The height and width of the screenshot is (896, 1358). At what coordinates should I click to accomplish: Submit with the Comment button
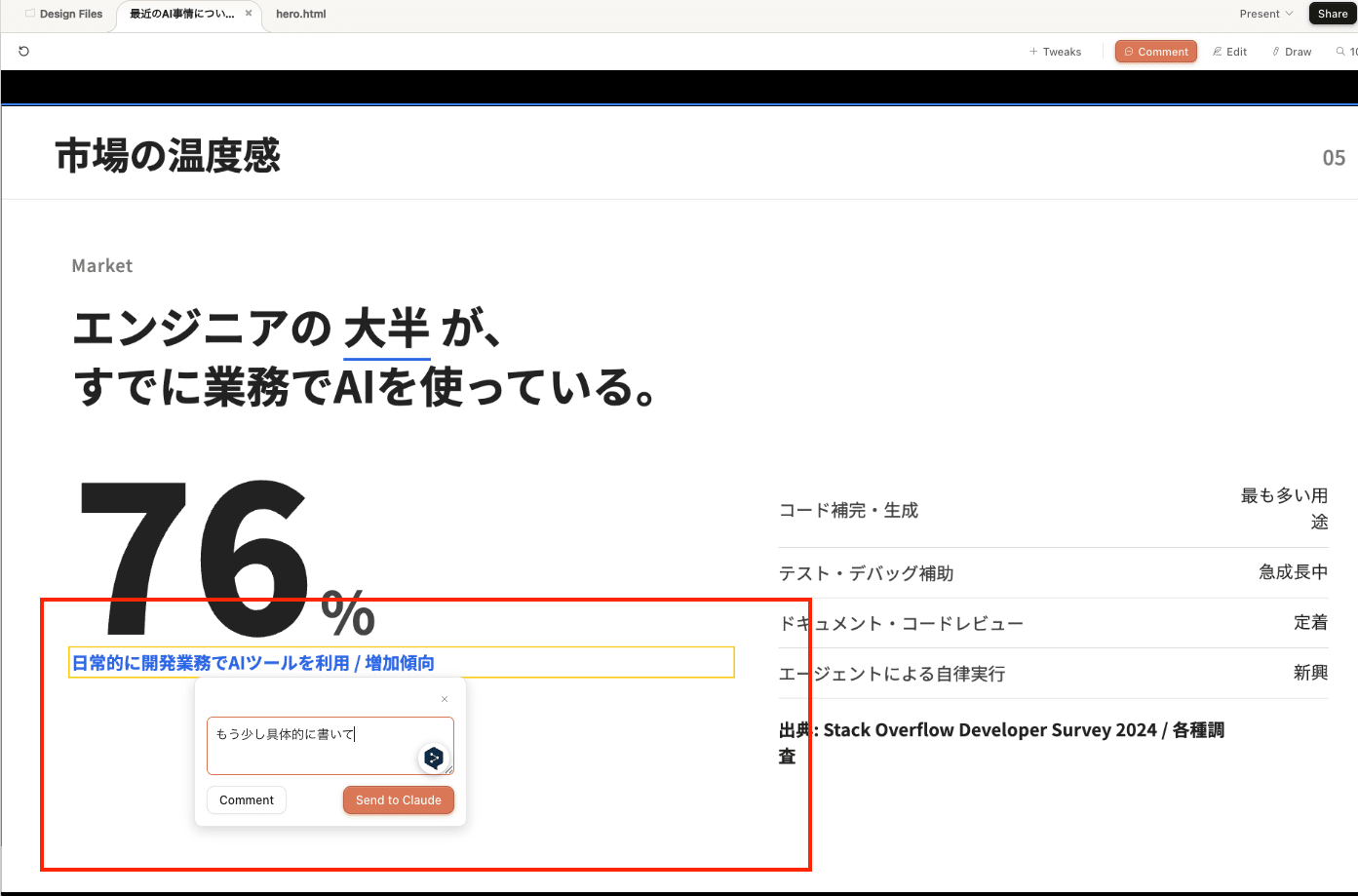tap(246, 799)
